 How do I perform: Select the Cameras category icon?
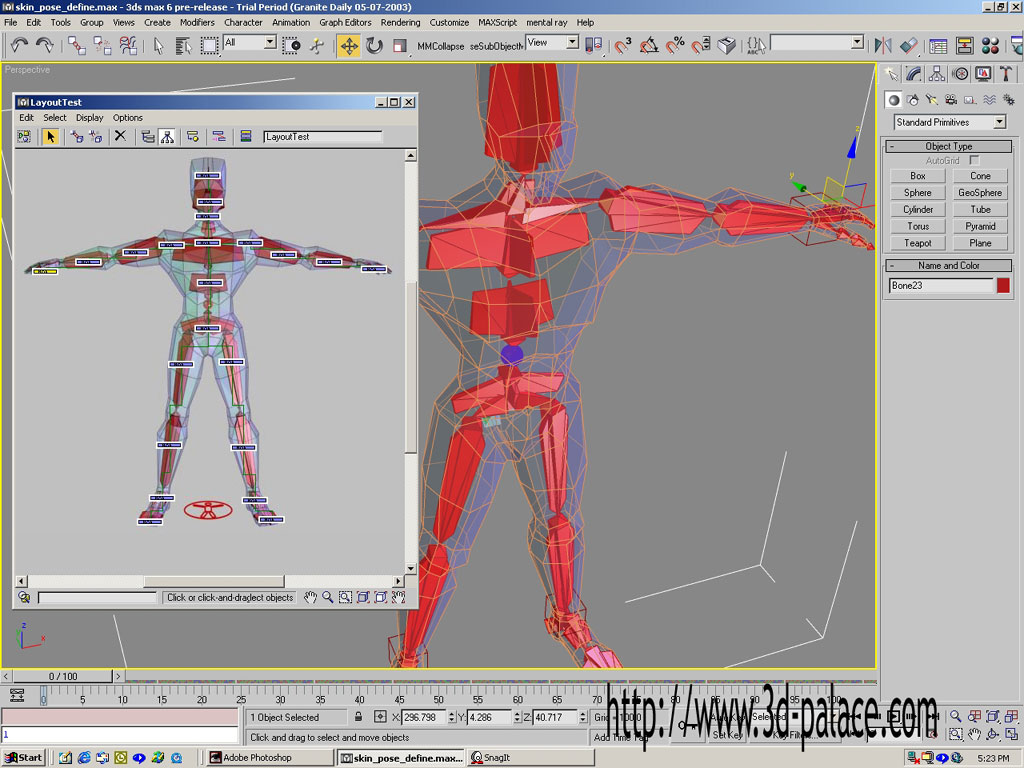pyautogui.click(x=951, y=100)
